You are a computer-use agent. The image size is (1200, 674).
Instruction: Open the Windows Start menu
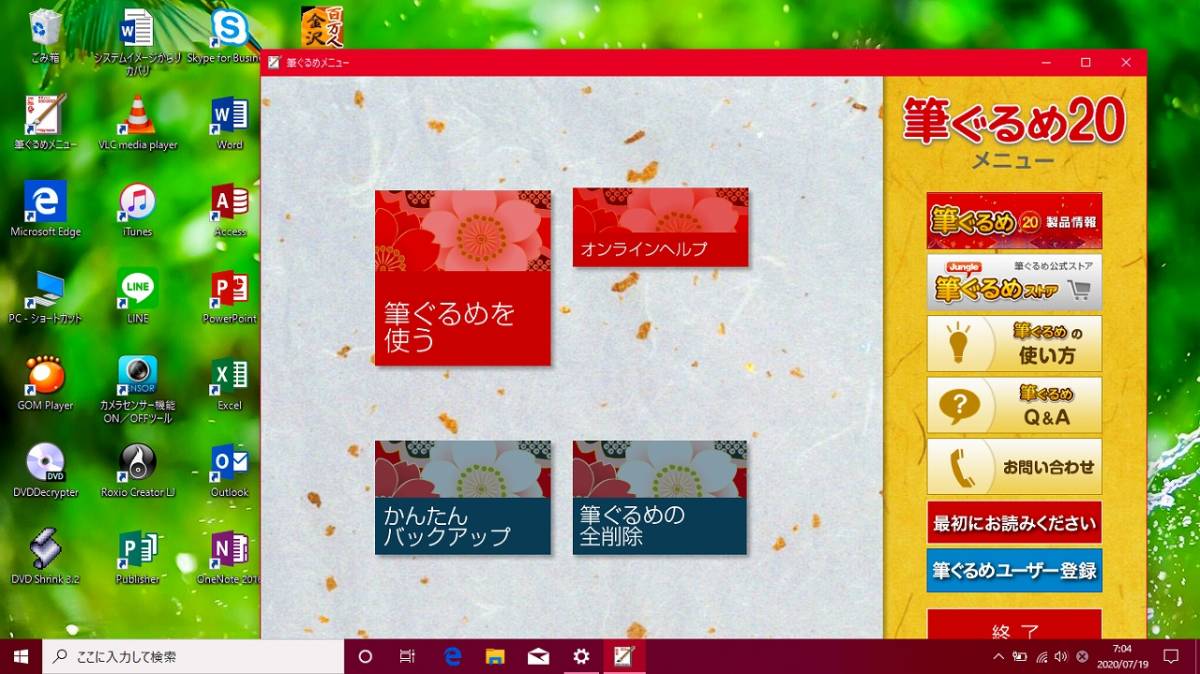[x=19, y=656]
